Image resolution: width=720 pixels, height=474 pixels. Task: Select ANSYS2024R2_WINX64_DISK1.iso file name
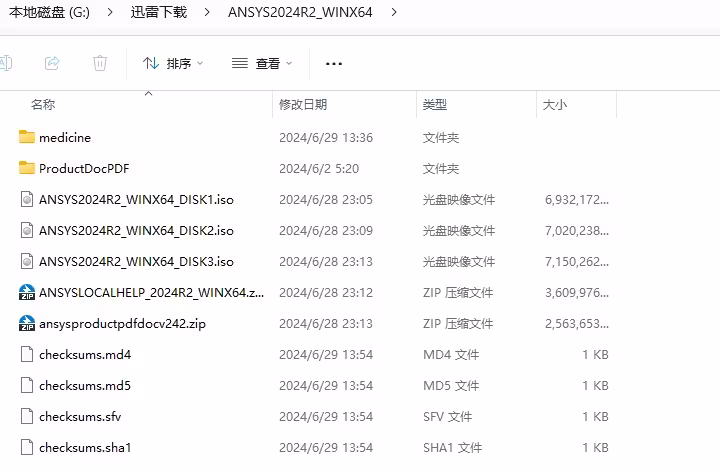[x=136, y=200]
